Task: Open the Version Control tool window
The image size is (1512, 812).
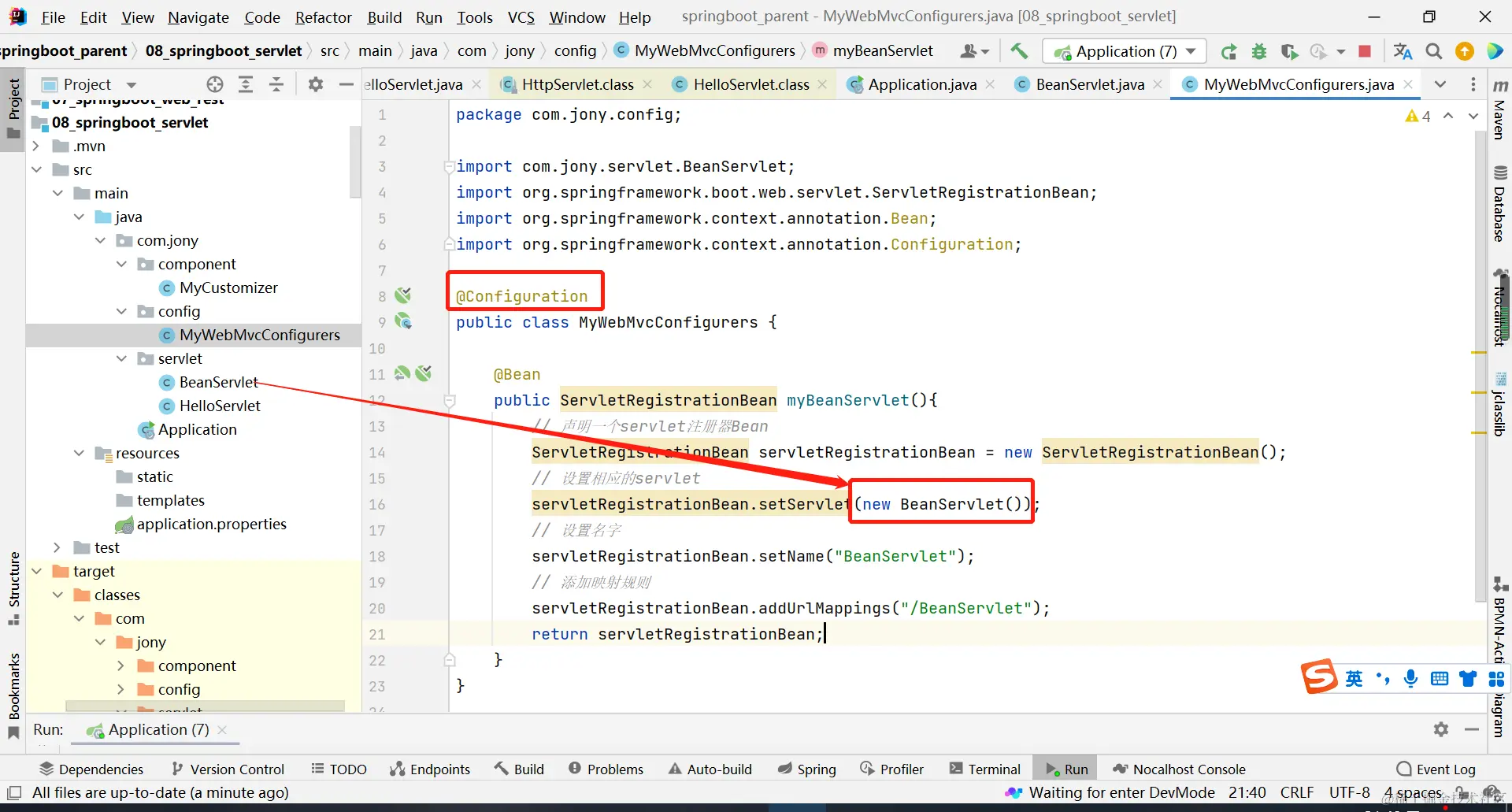Action: point(228,769)
